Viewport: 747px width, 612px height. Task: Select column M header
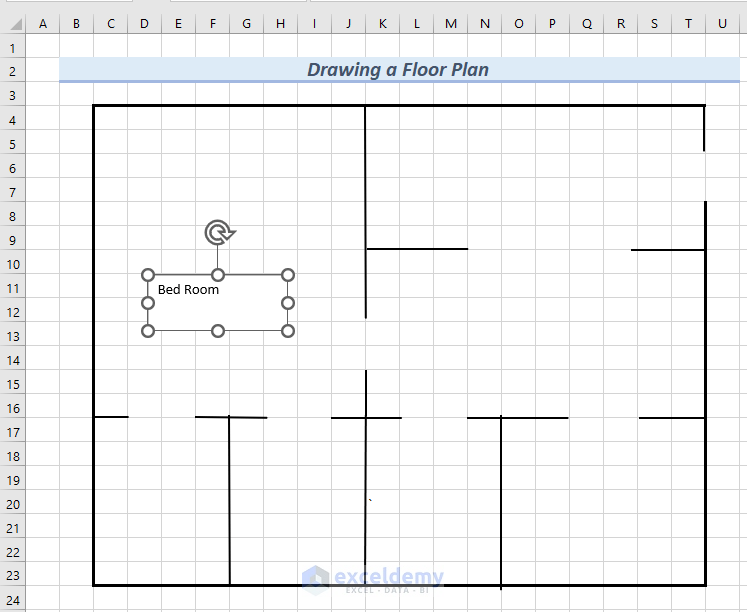tap(451, 24)
